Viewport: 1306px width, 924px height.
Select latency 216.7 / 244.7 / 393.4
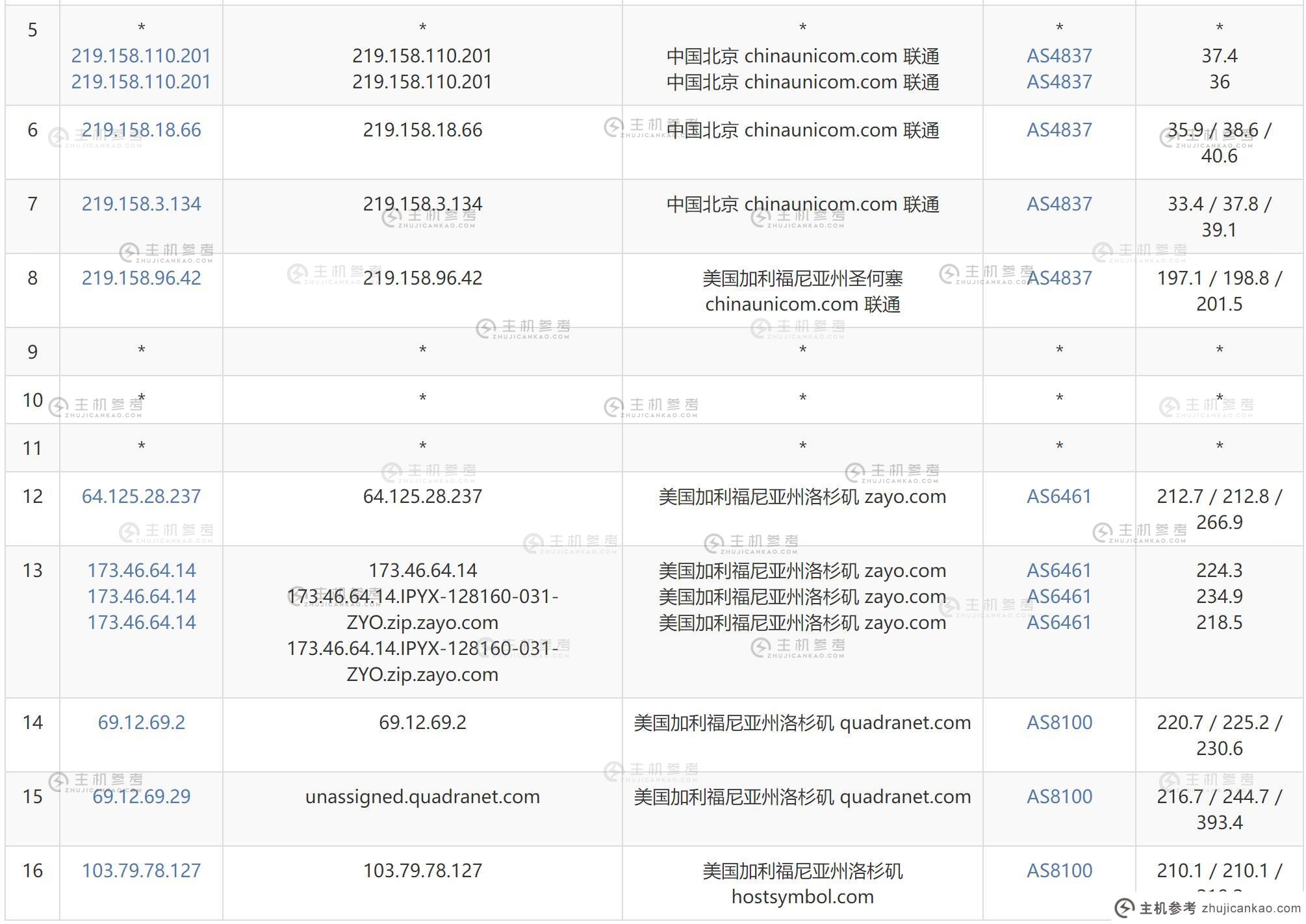coord(1219,810)
